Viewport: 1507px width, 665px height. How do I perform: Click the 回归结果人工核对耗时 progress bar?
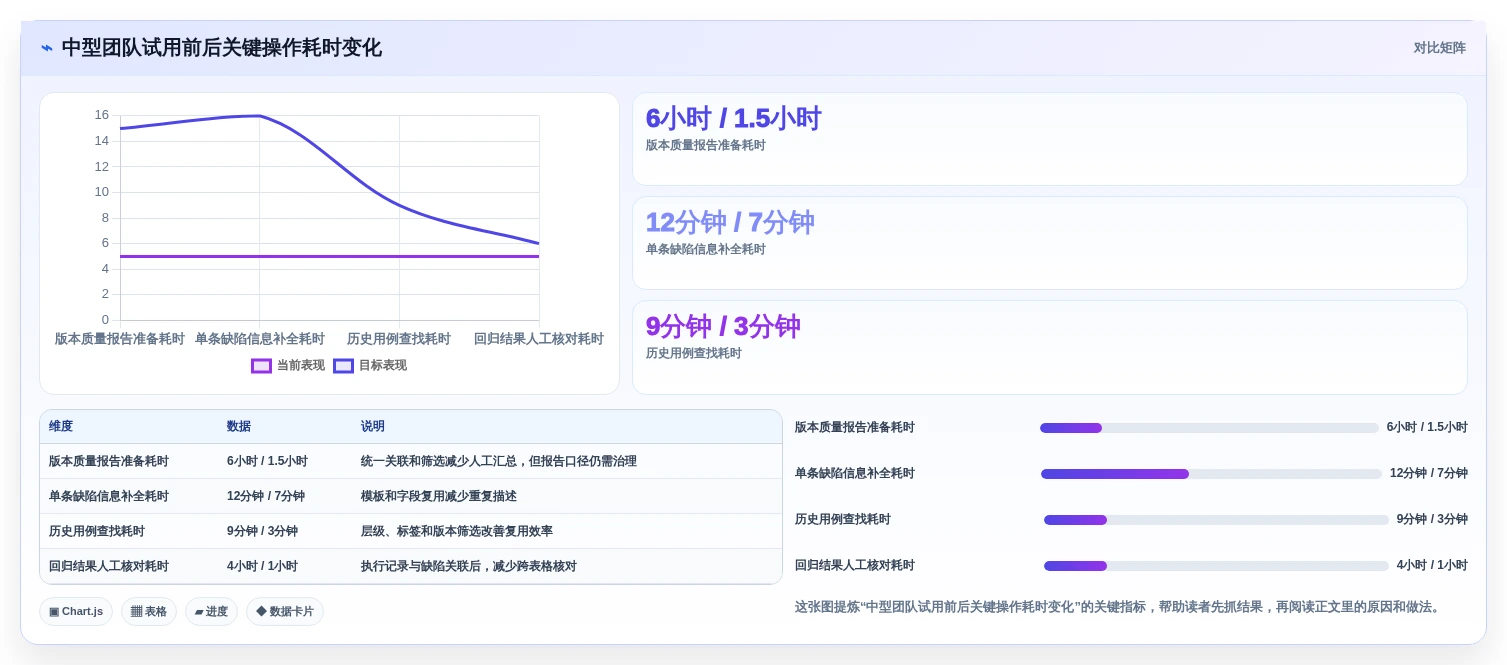click(x=1216, y=566)
